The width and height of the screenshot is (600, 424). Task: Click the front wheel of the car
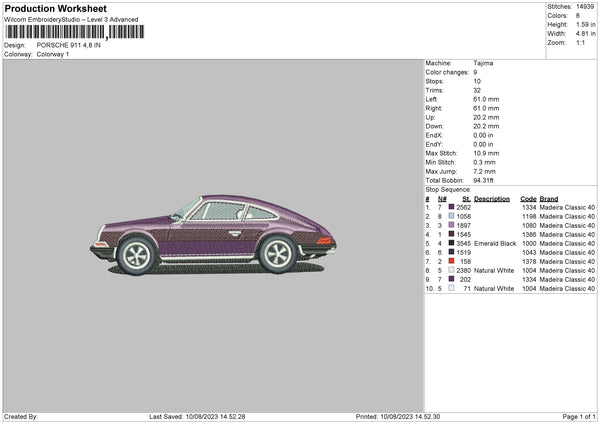coord(136,257)
